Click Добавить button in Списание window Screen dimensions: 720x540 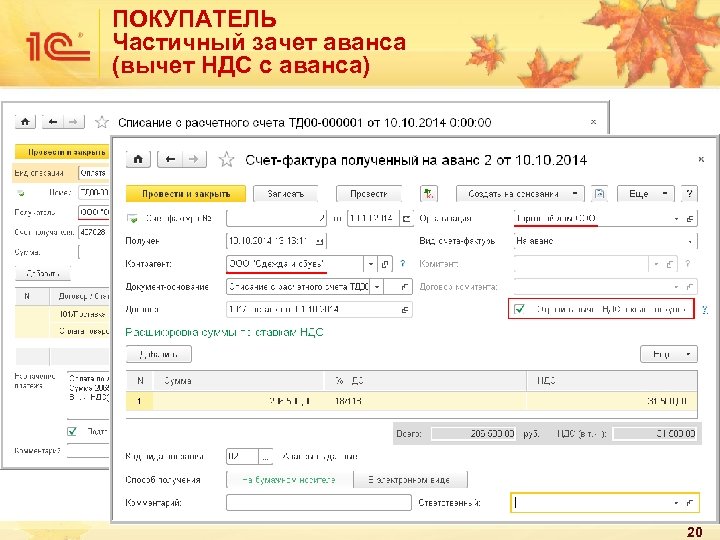pos(43,274)
